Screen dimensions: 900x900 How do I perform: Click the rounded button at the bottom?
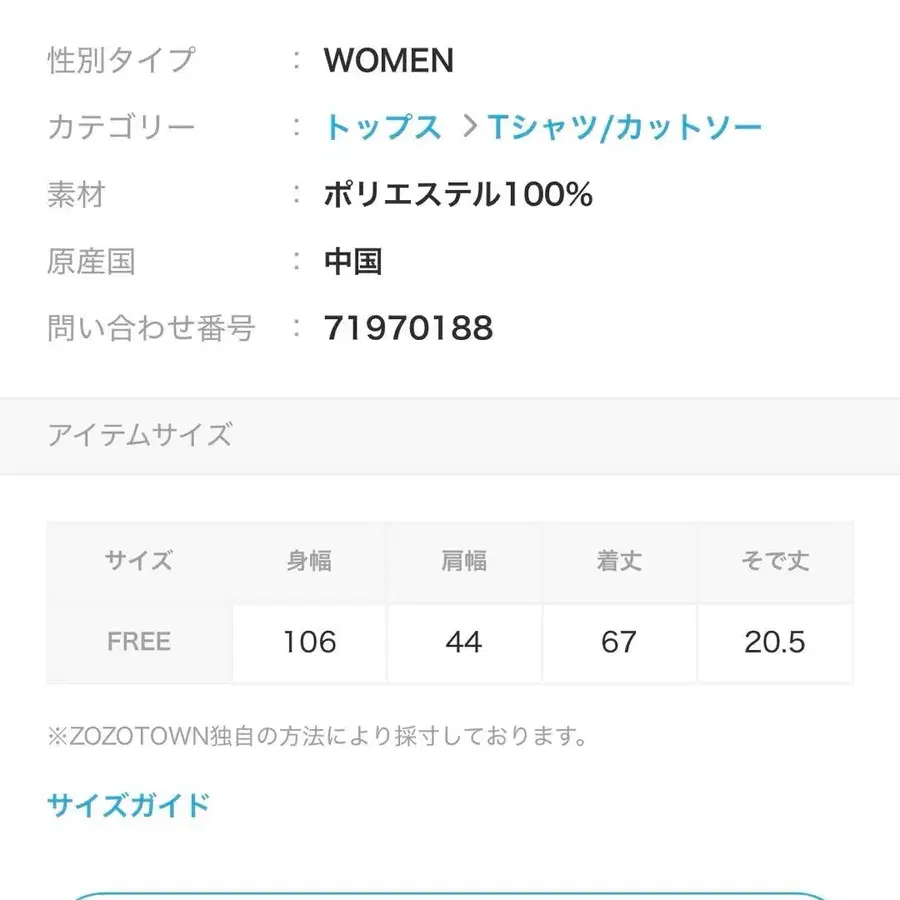point(450,895)
